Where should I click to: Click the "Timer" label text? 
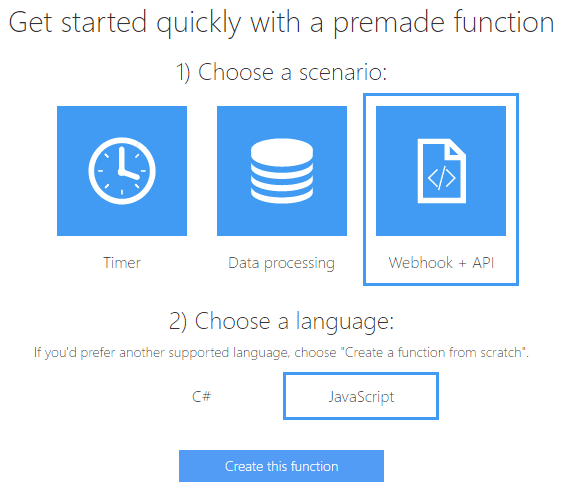point(122,263)
